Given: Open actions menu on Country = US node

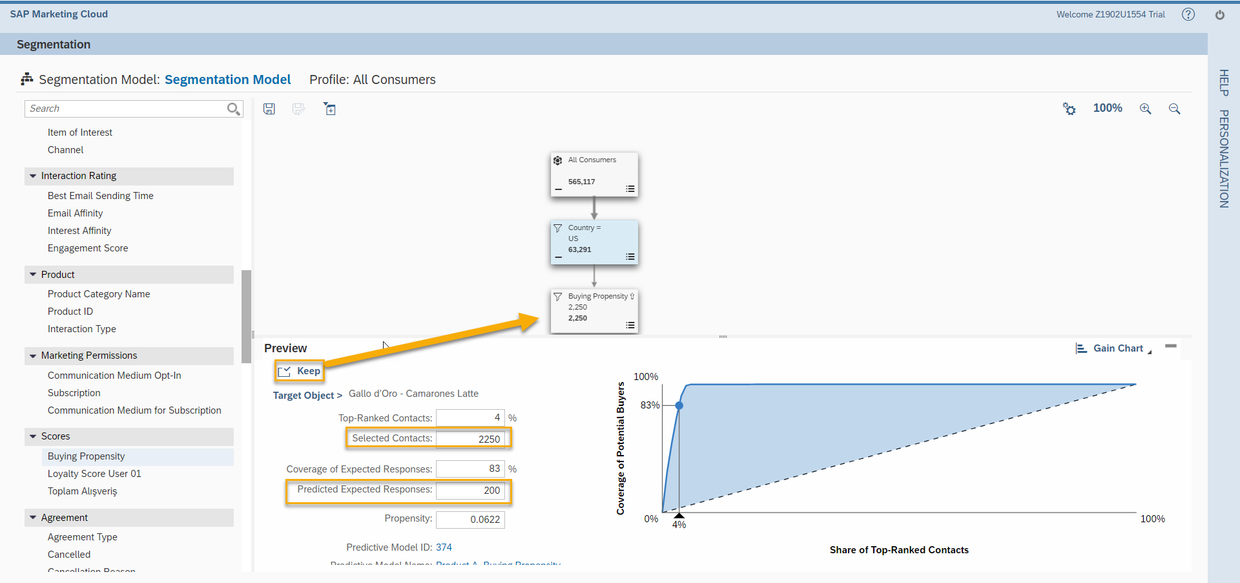Looking at the screenshot, I should (630, 257).
